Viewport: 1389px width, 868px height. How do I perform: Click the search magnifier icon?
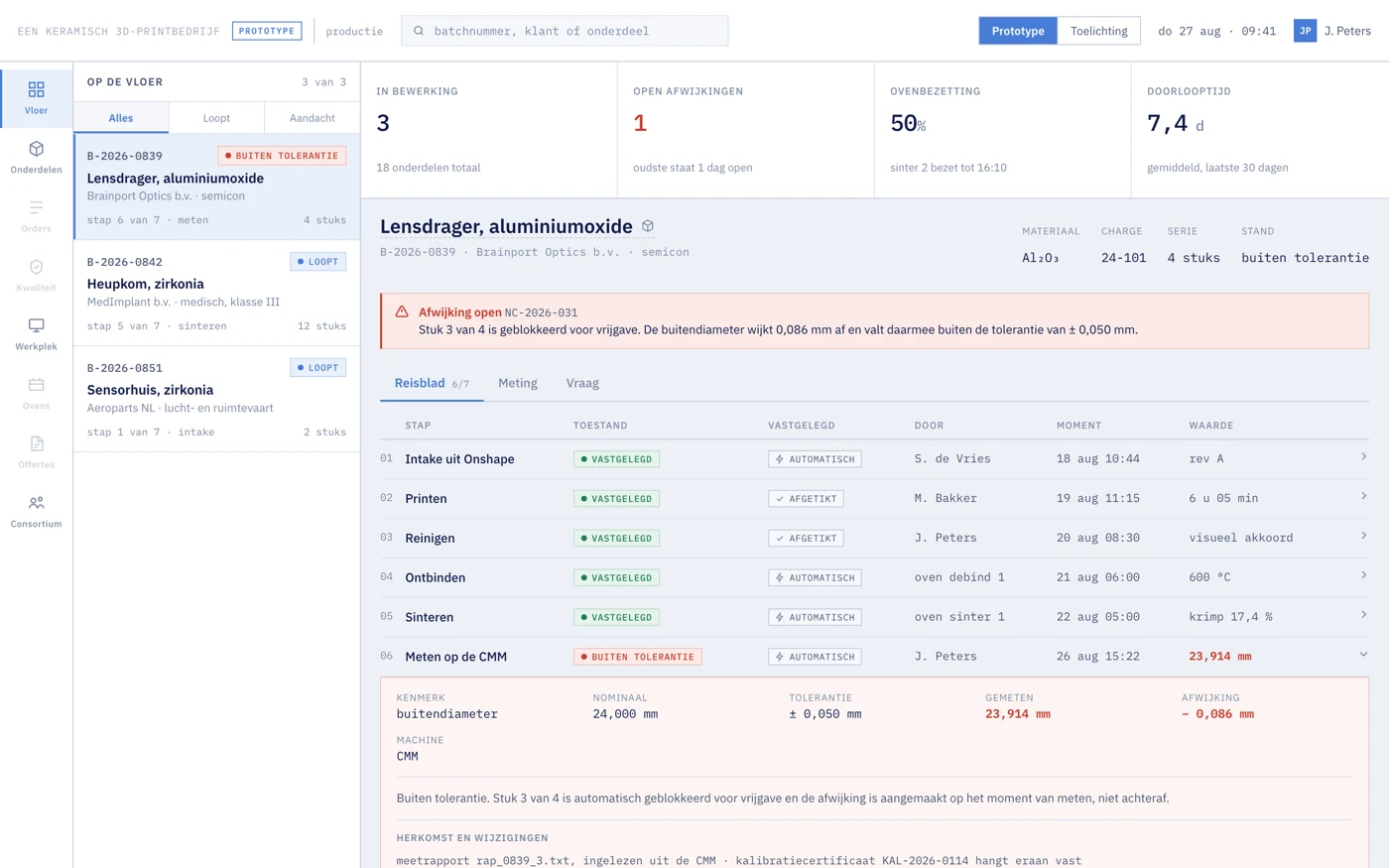click(x=419, y=31)
